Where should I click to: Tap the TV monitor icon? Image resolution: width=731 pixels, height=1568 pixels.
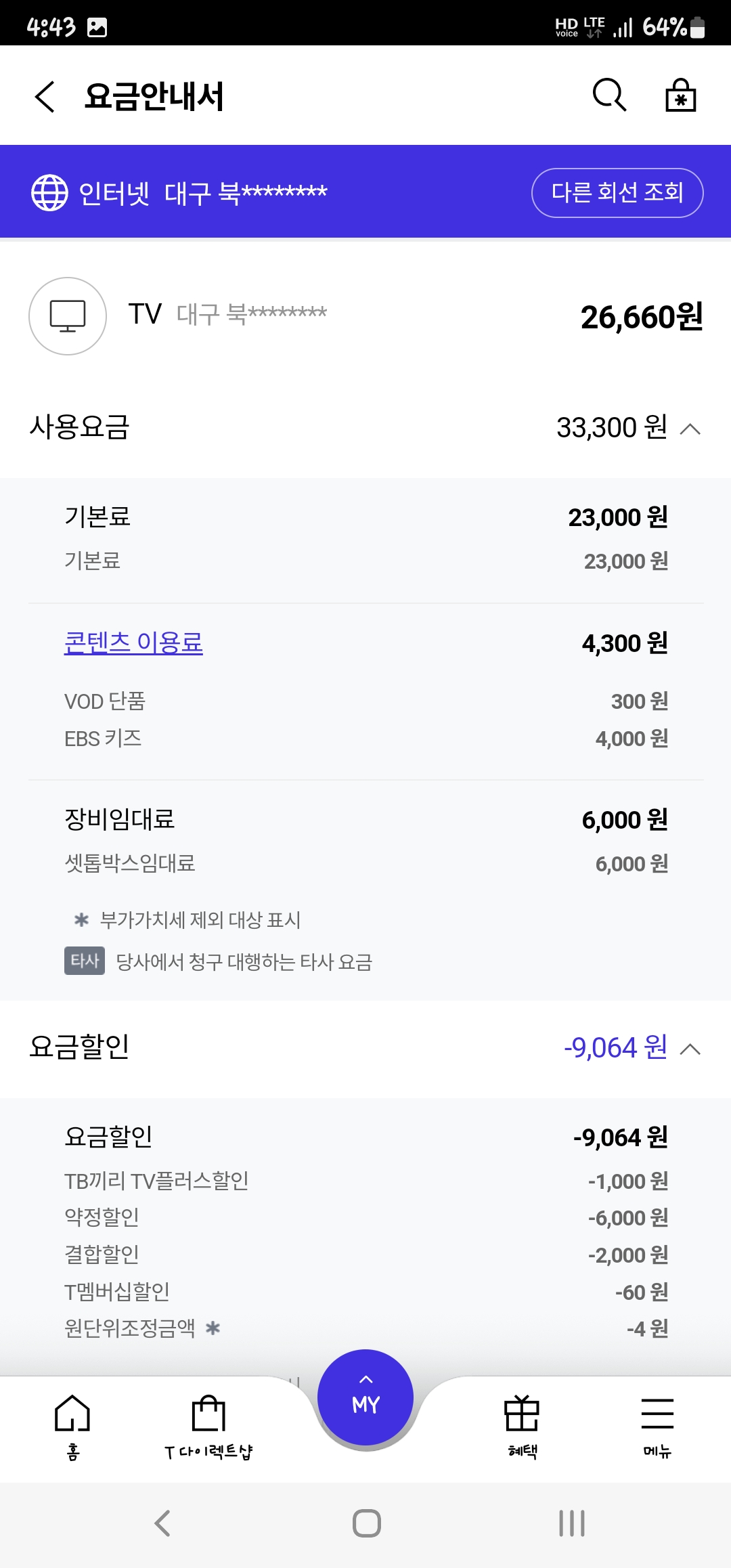(68, 316)
